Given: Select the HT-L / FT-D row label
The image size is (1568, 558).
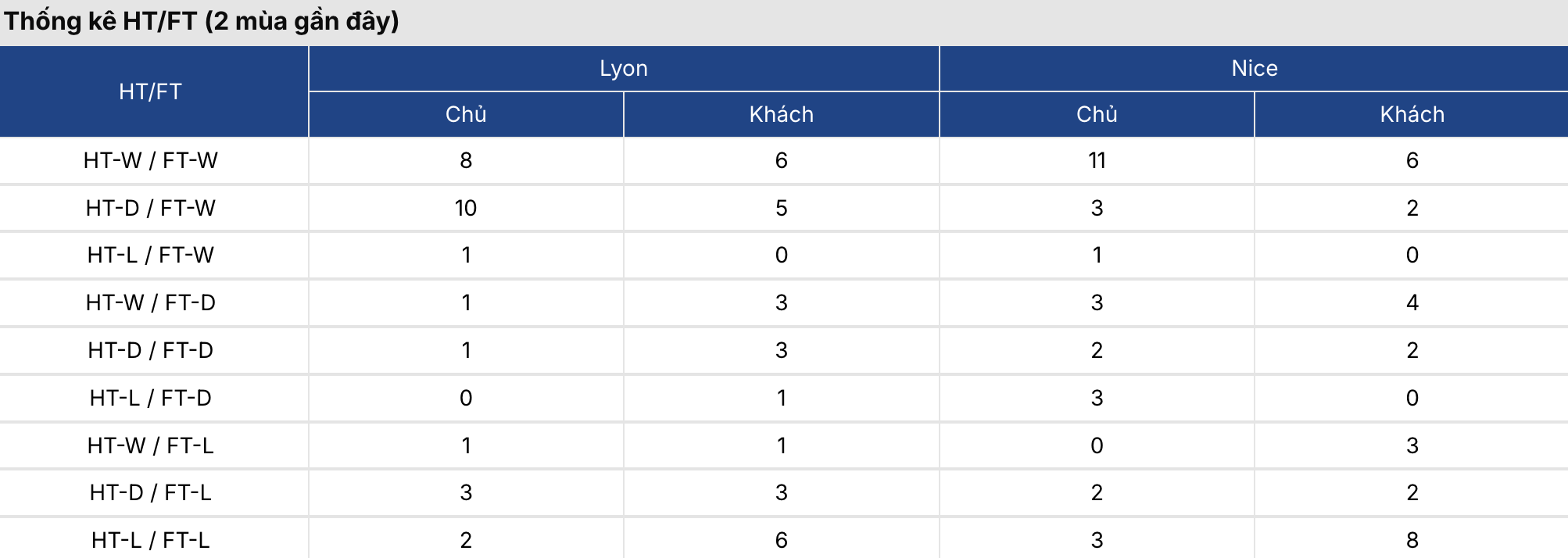Looking at the screenshot, I should pyautogui.click(x=150, y=398).
